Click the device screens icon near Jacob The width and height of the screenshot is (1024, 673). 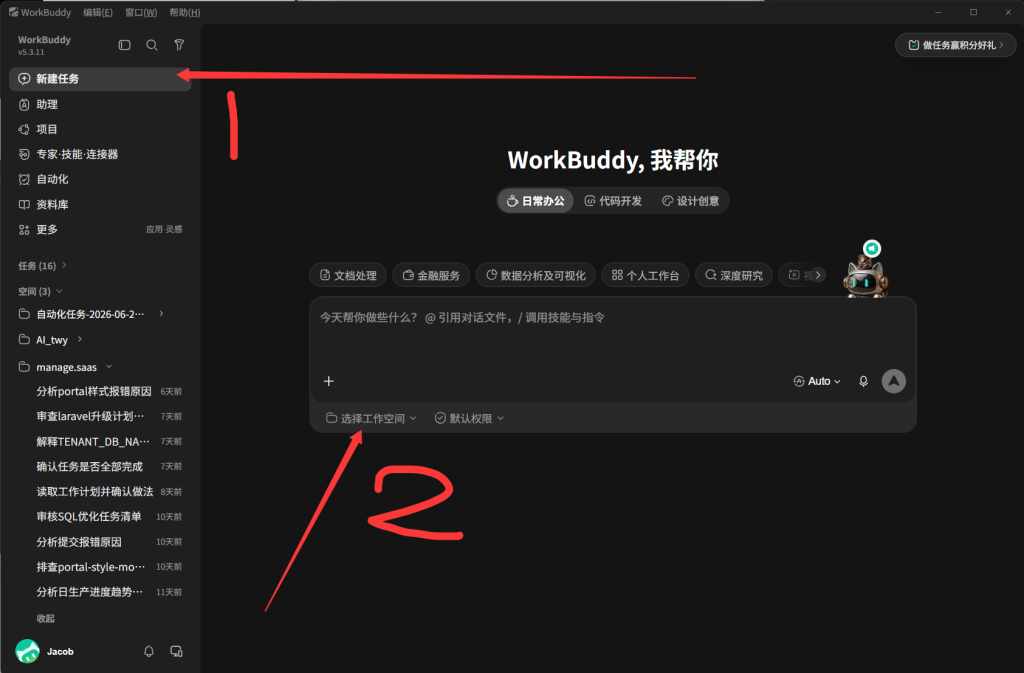tap(176, 651)
